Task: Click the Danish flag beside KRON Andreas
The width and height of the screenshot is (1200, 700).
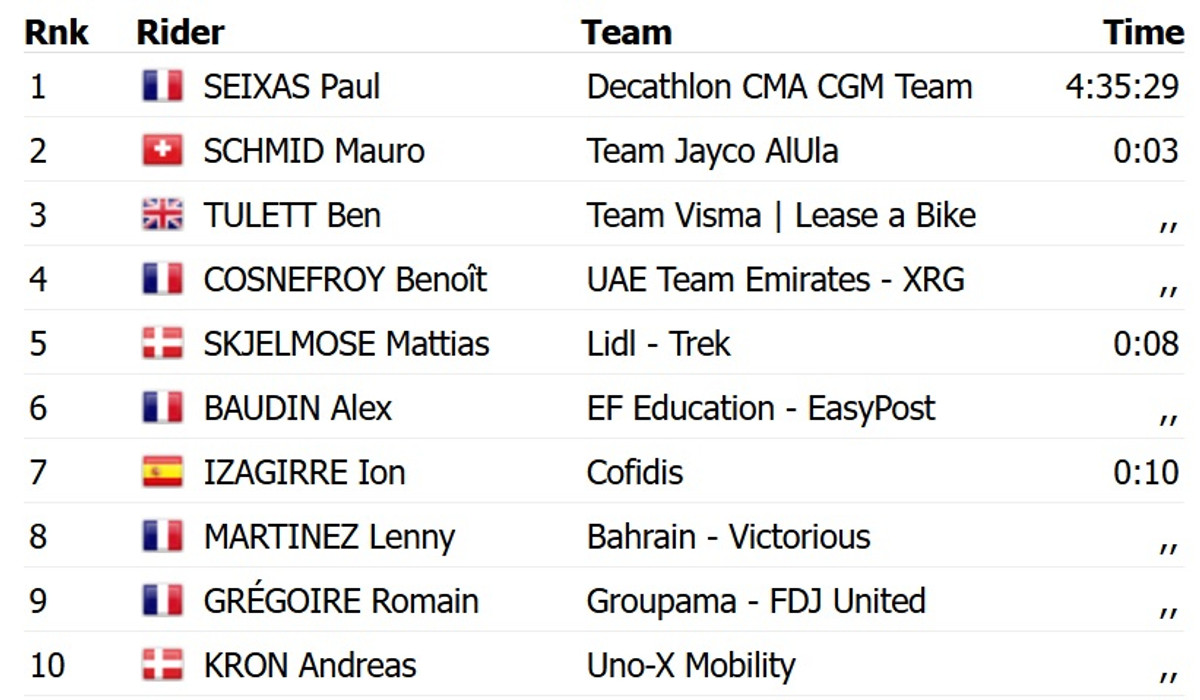Action: click(162, 665)
